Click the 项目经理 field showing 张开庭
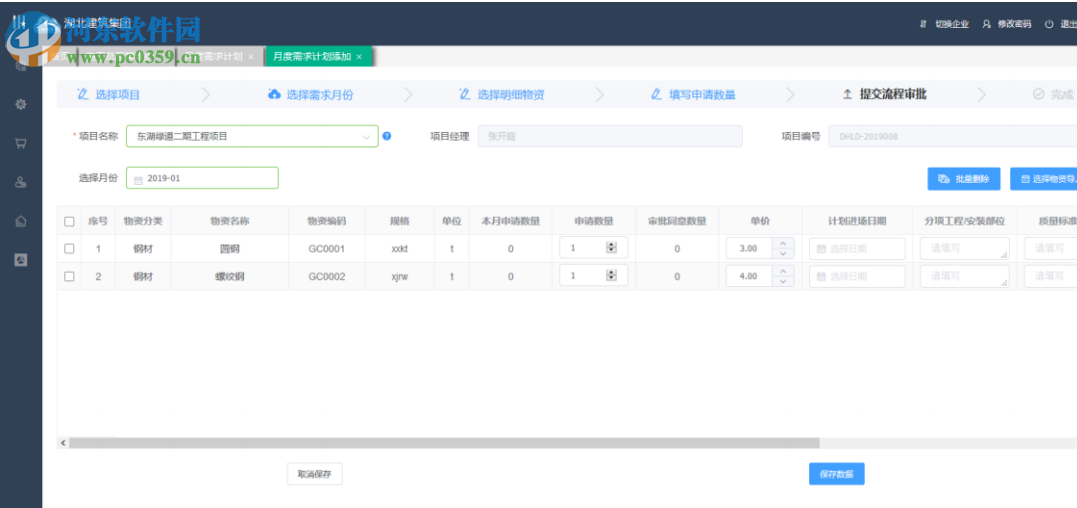This screenshot has height=508, width=1077. (609, 136)
